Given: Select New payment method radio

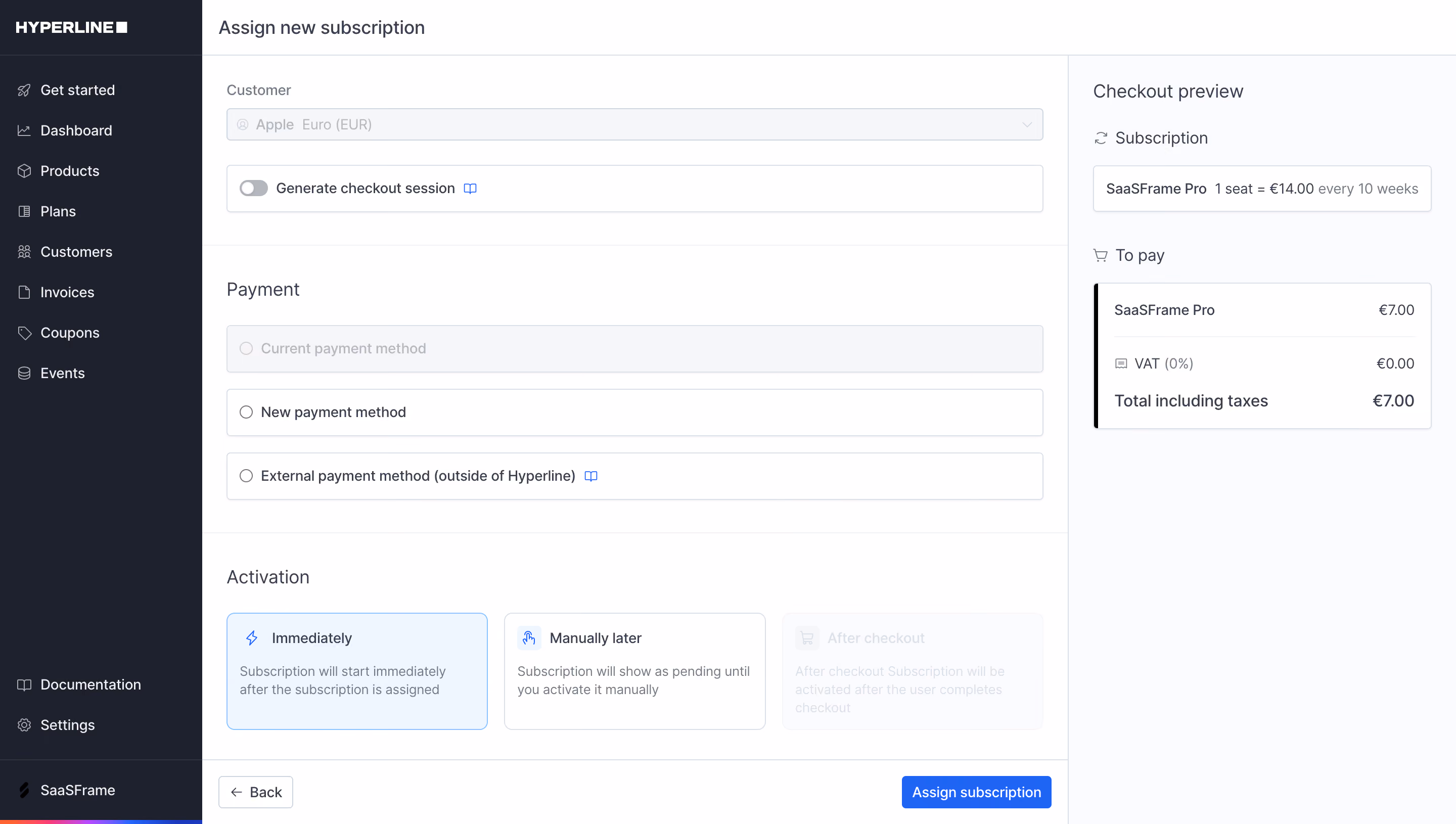Looking at the screenshot, I should pyautogui.click(x=246, y=413).
